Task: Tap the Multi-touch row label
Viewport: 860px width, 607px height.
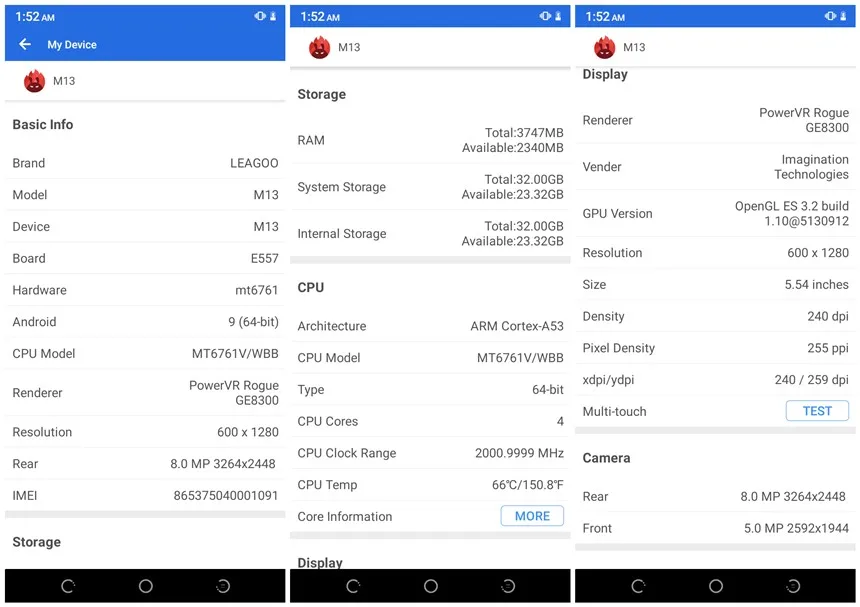Action: coord(614,412)
